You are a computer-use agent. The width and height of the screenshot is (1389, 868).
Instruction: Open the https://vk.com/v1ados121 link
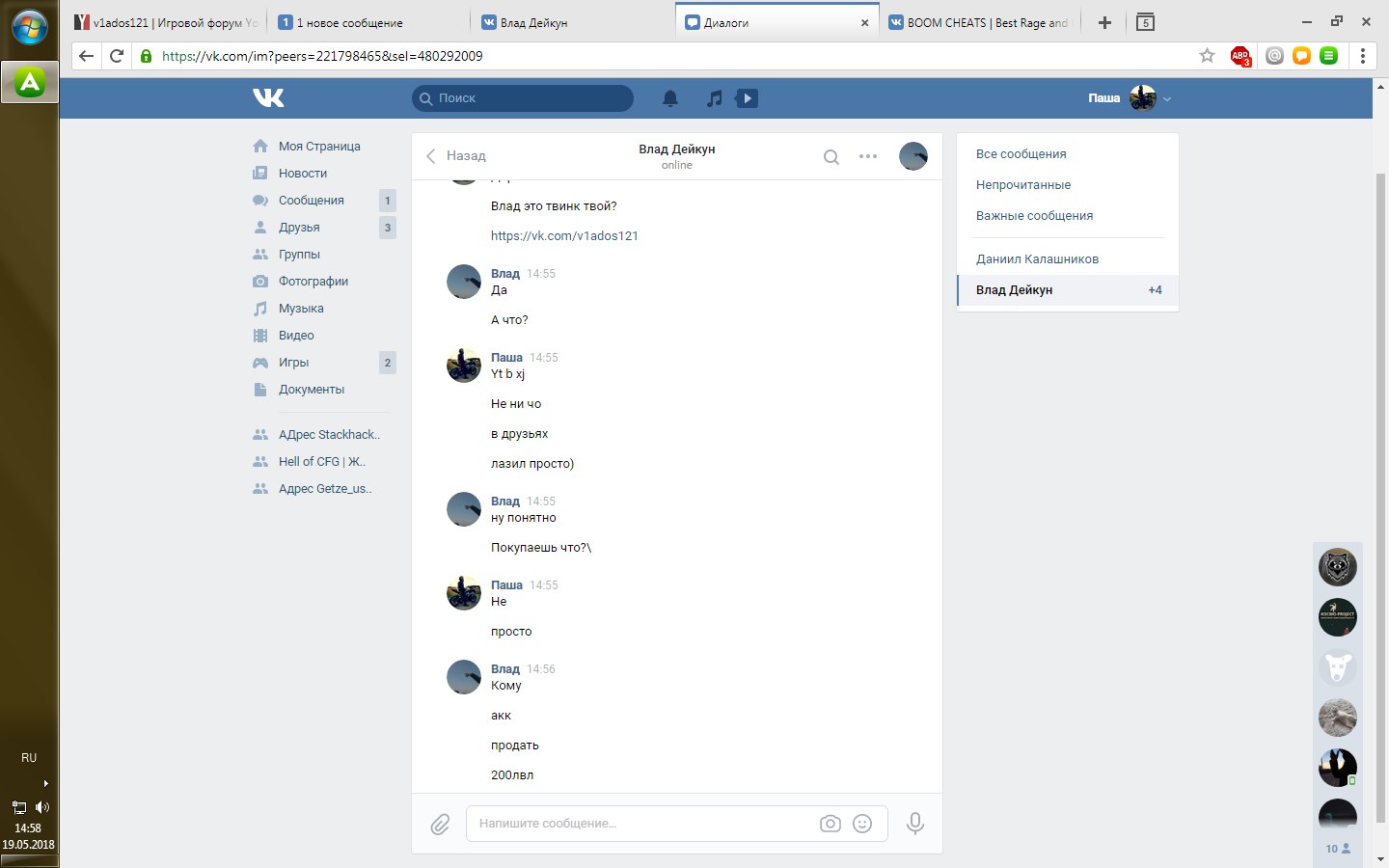point(564,236)
